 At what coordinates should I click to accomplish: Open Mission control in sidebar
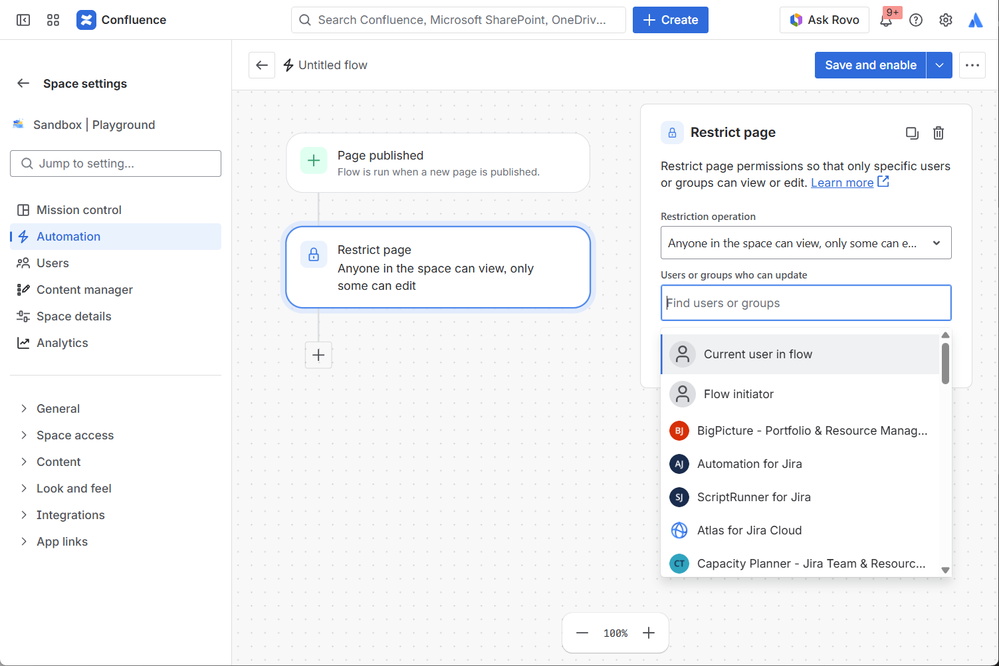click(115, 210)
